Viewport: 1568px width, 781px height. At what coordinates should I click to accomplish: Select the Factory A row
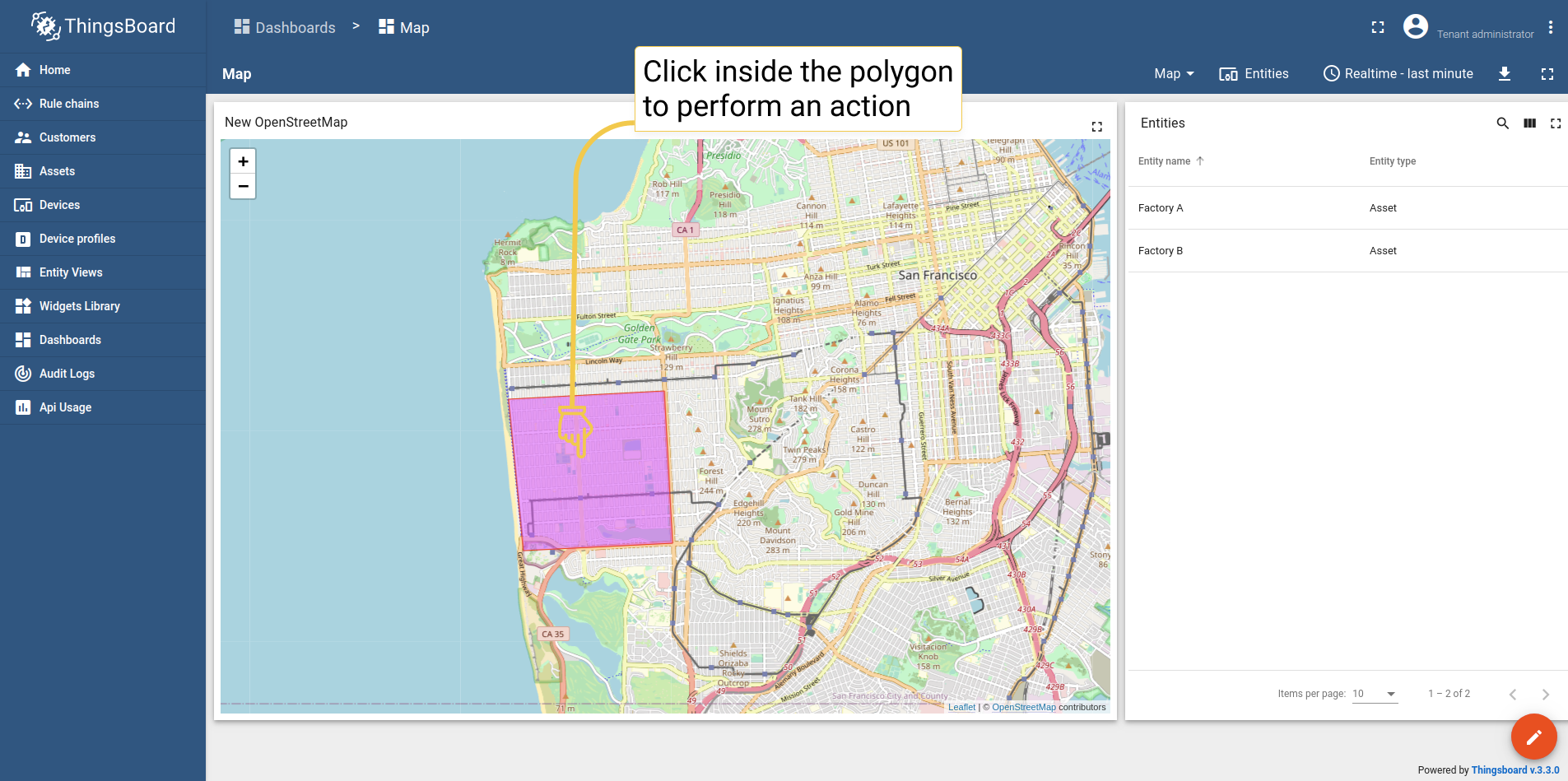tap(1347, 208)
